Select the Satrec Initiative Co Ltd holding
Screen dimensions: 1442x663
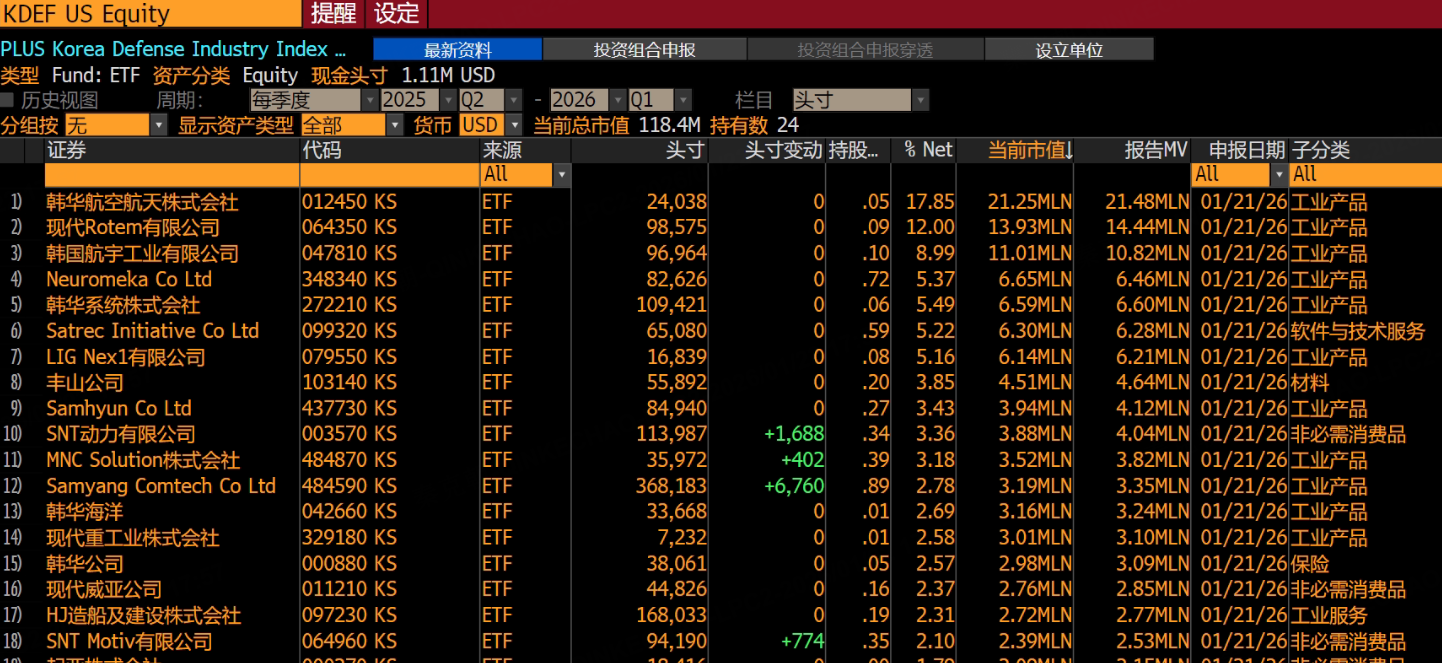click(152, 331)
